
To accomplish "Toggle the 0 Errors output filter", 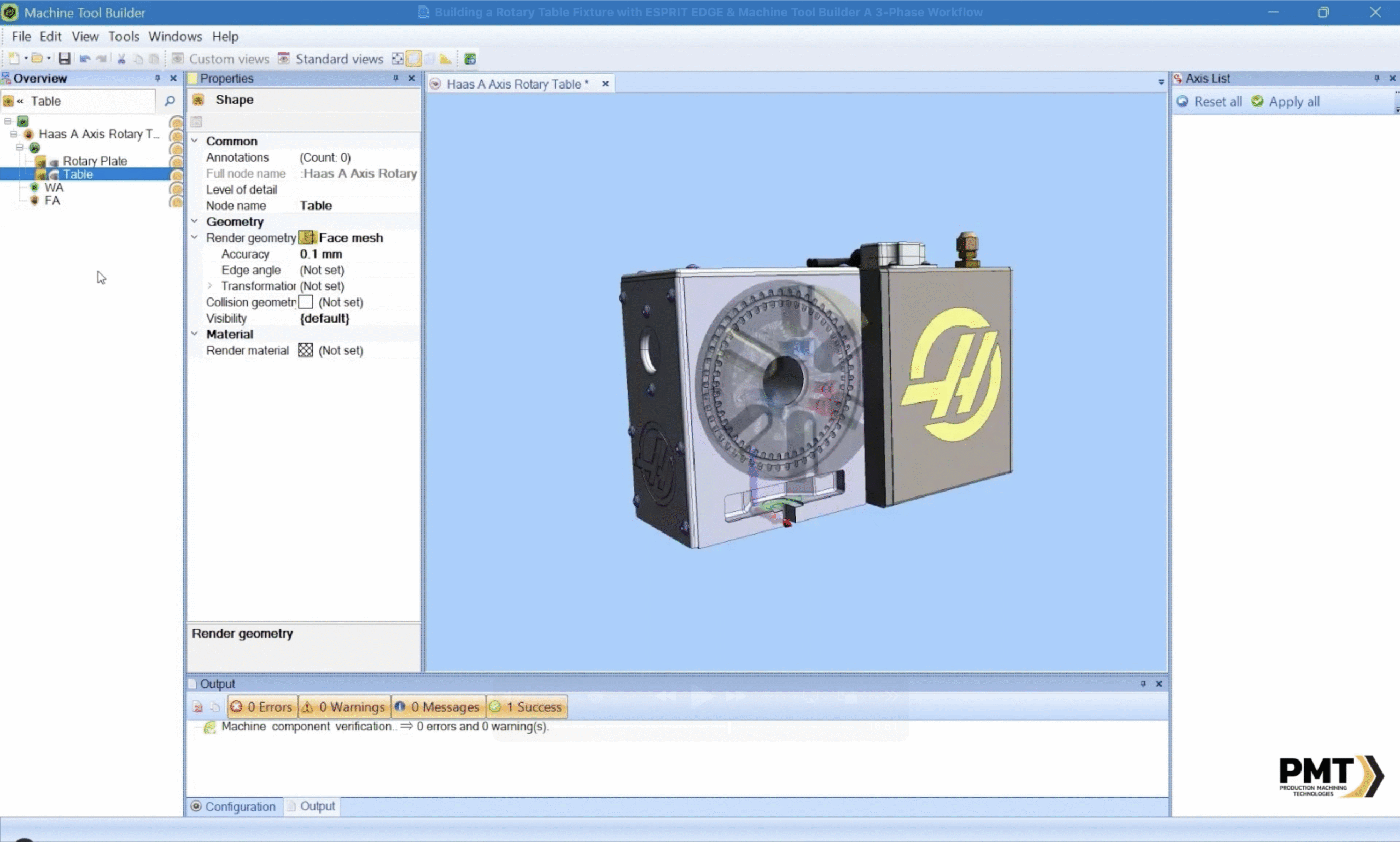I will coord(262,707).
